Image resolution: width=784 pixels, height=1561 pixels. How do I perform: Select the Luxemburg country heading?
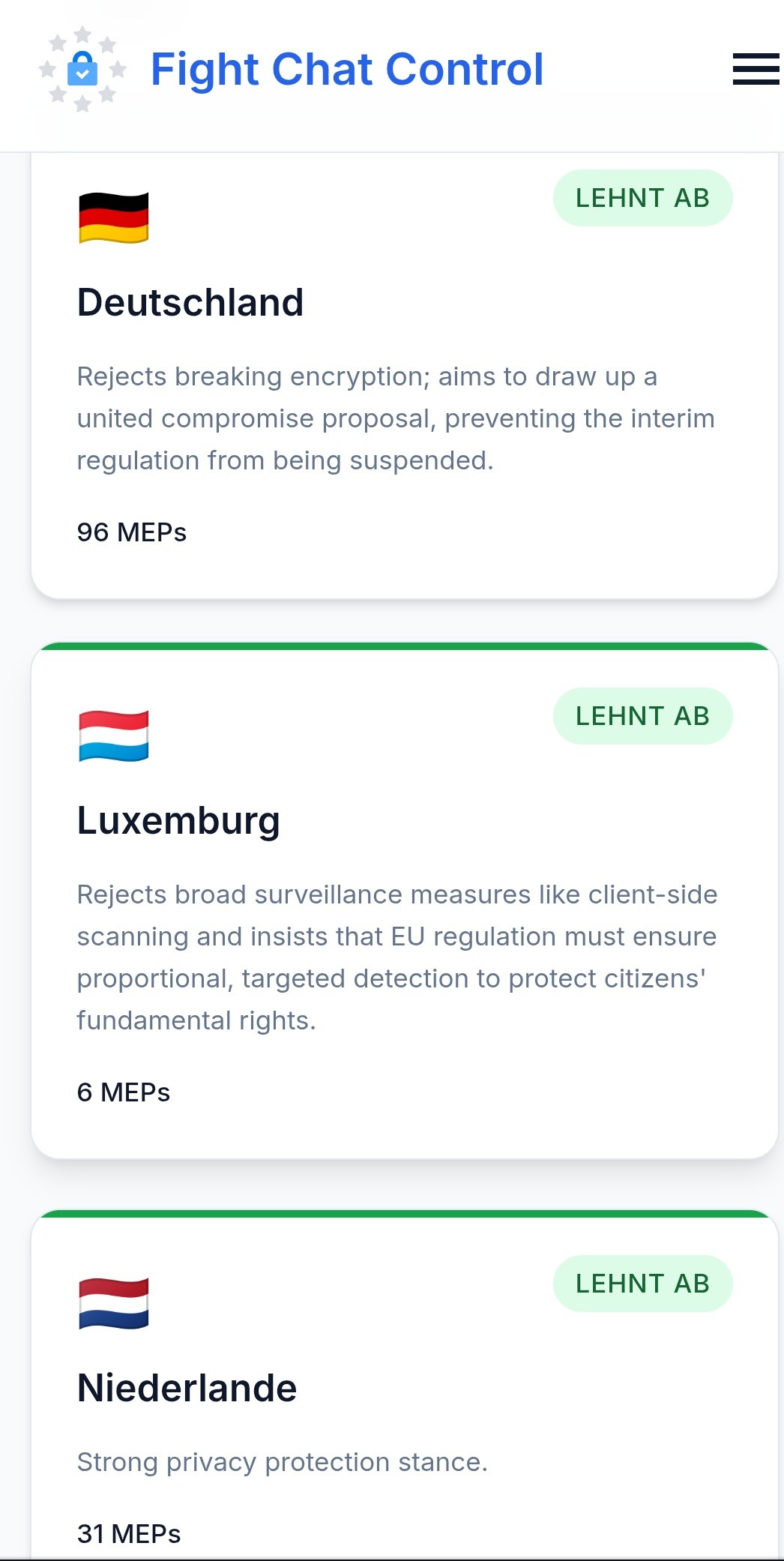pyautogui.click(x=178, y=821)
